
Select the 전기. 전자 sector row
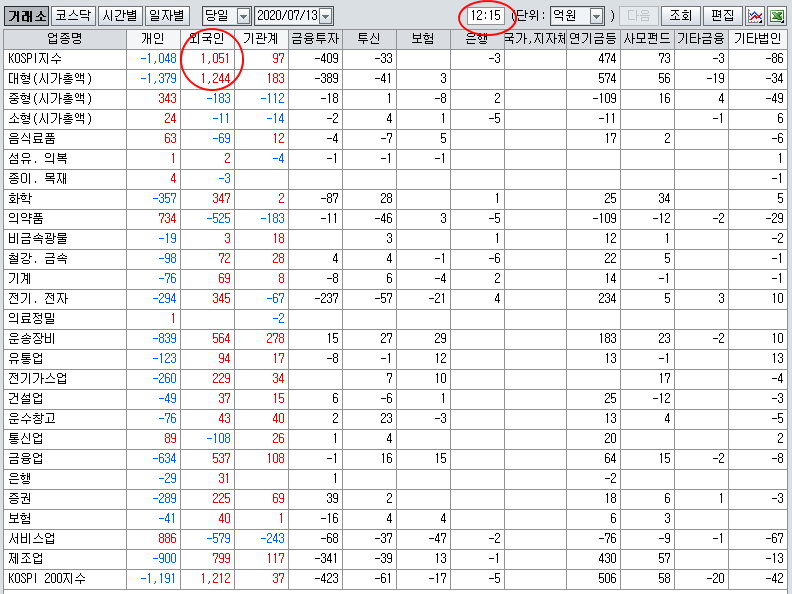36,298
